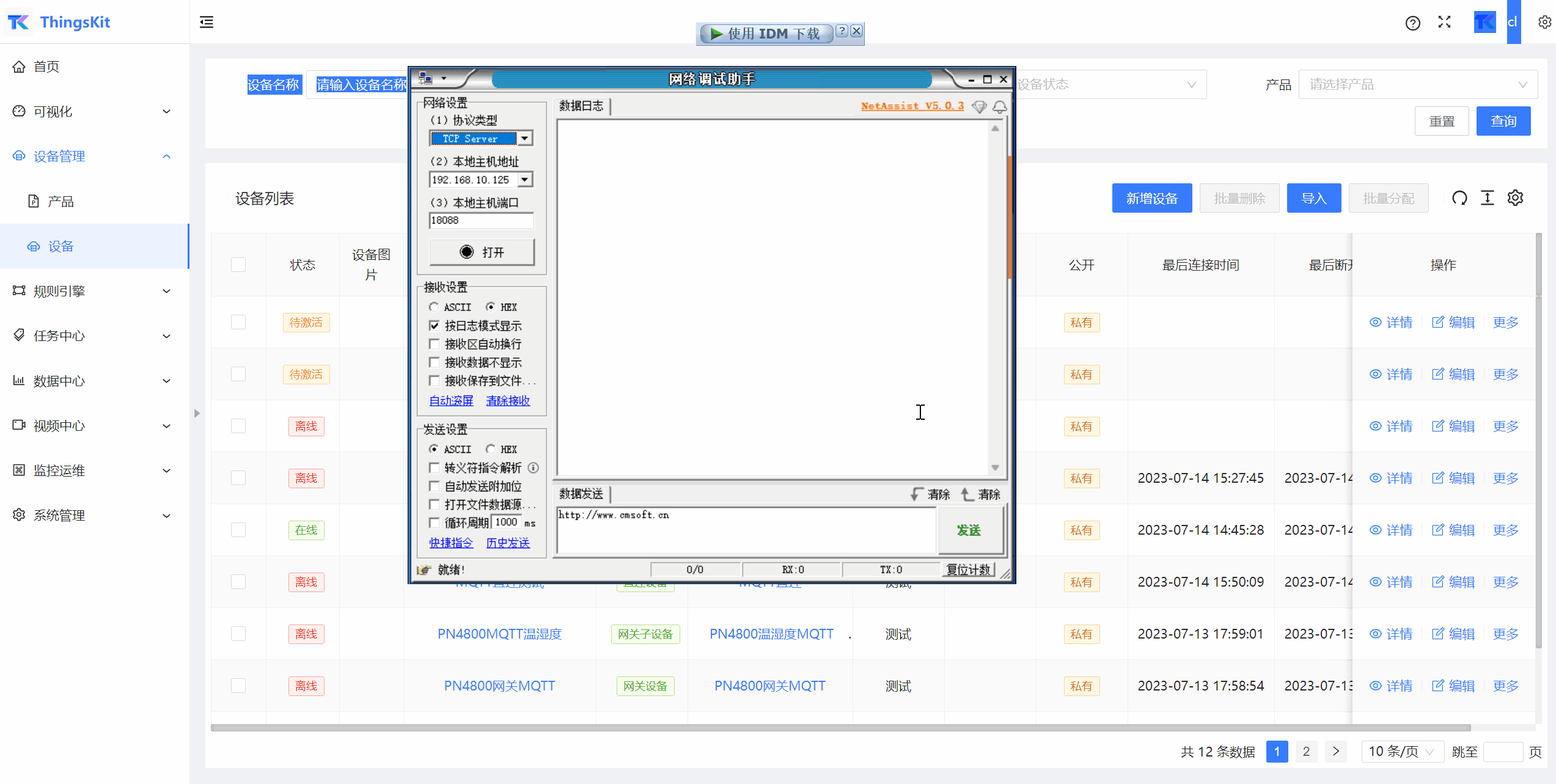Click the device table horizontal scrollbar
This screenshot has width=1556, height=784.
840,728
